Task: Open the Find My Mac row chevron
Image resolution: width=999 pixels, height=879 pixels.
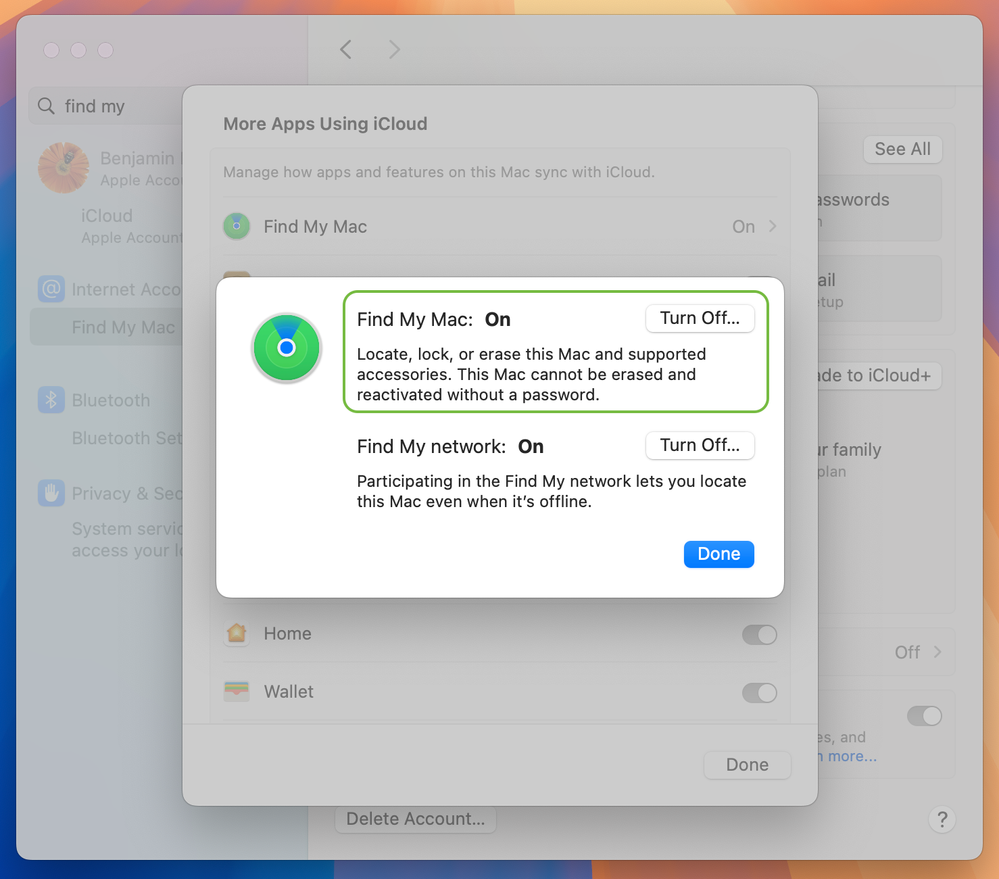Action: coord(772,226)
